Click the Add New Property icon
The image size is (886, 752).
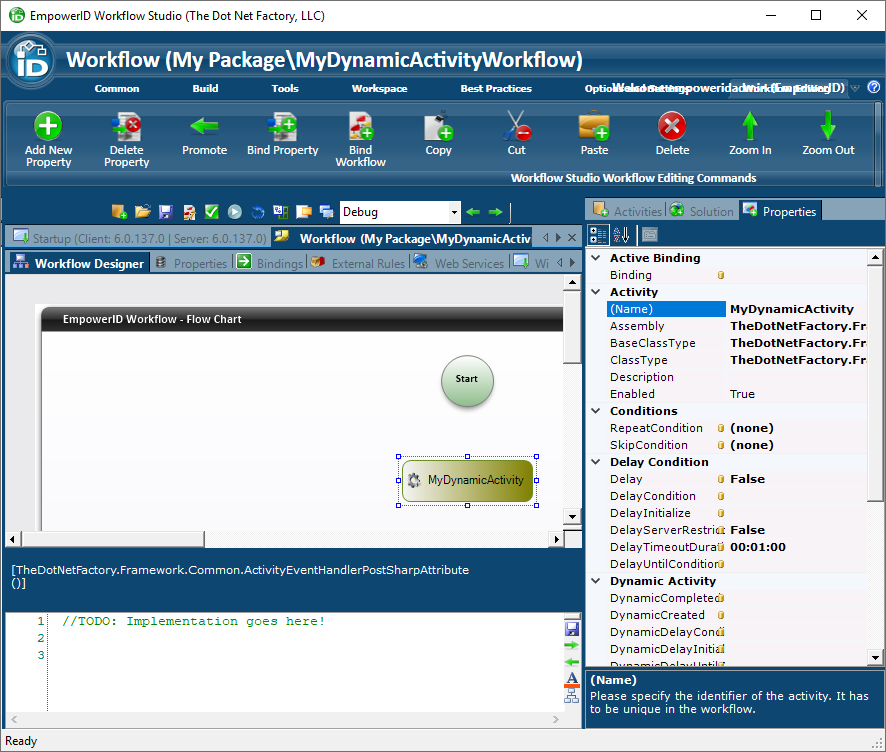[48, 126]
